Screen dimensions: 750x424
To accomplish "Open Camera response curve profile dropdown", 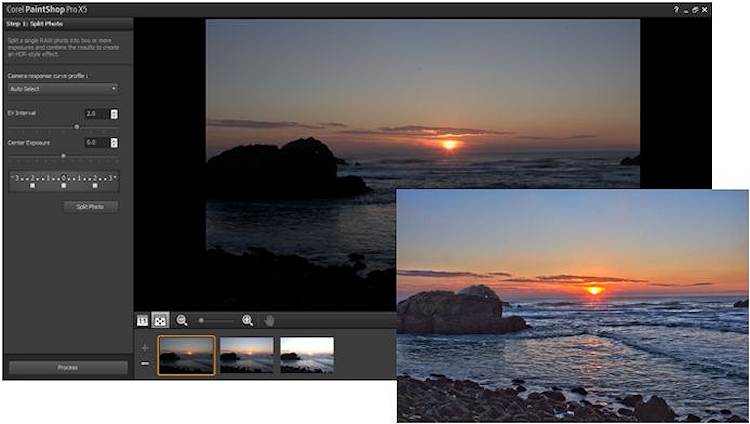I will coord(64,89).
